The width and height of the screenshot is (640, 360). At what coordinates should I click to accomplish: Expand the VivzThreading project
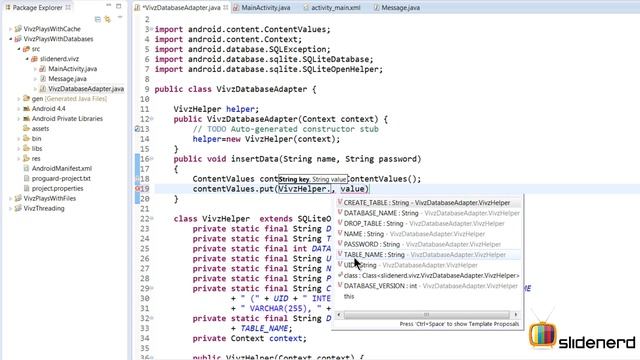coord(10,209)
